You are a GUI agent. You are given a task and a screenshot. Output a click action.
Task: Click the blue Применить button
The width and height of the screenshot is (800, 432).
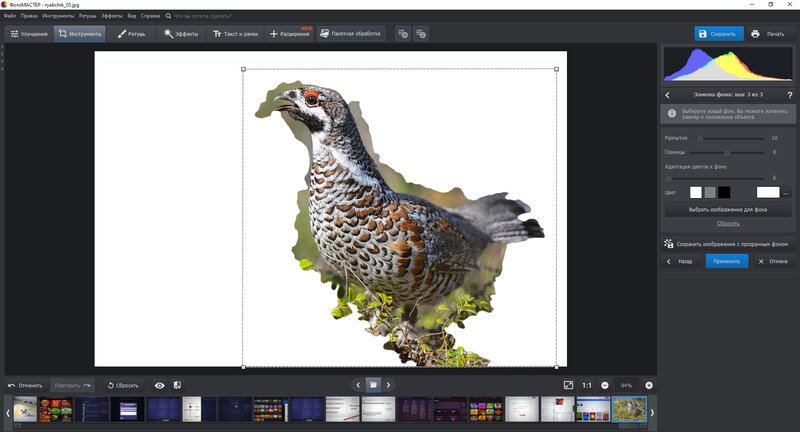click(727, 261)
